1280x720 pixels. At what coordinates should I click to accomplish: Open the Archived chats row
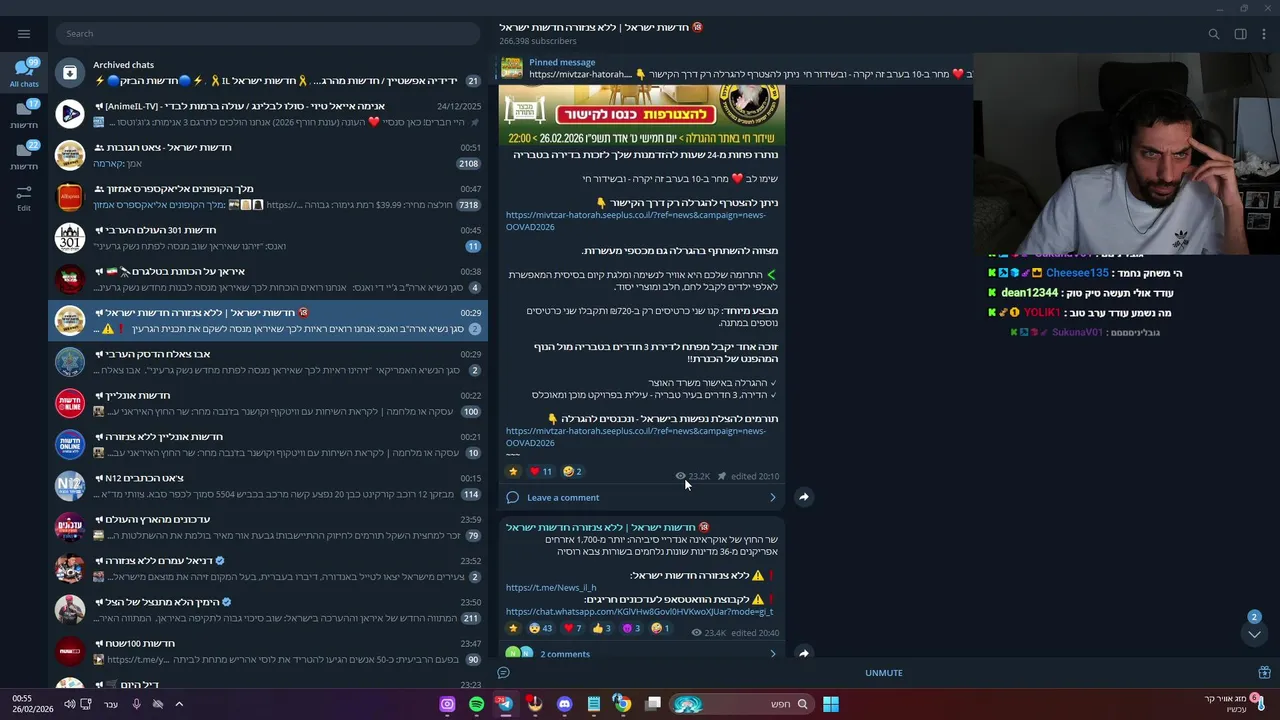pyautogui.click(x=268, y=73)
